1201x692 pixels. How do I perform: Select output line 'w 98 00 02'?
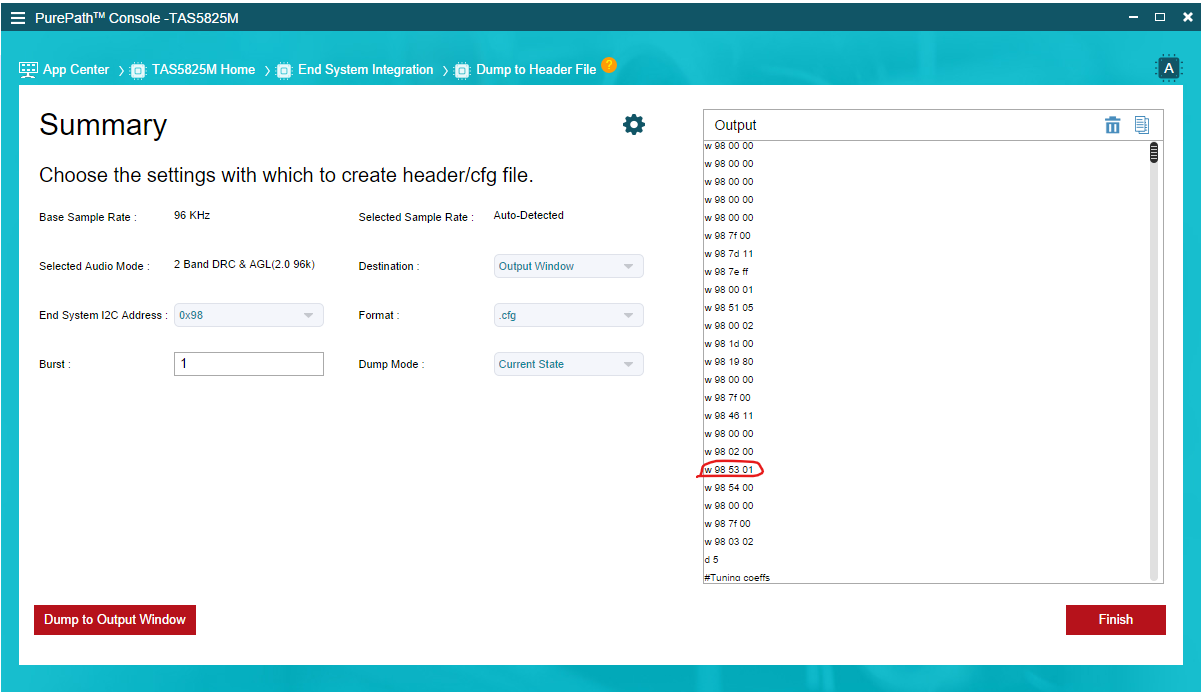click(729, 326)
